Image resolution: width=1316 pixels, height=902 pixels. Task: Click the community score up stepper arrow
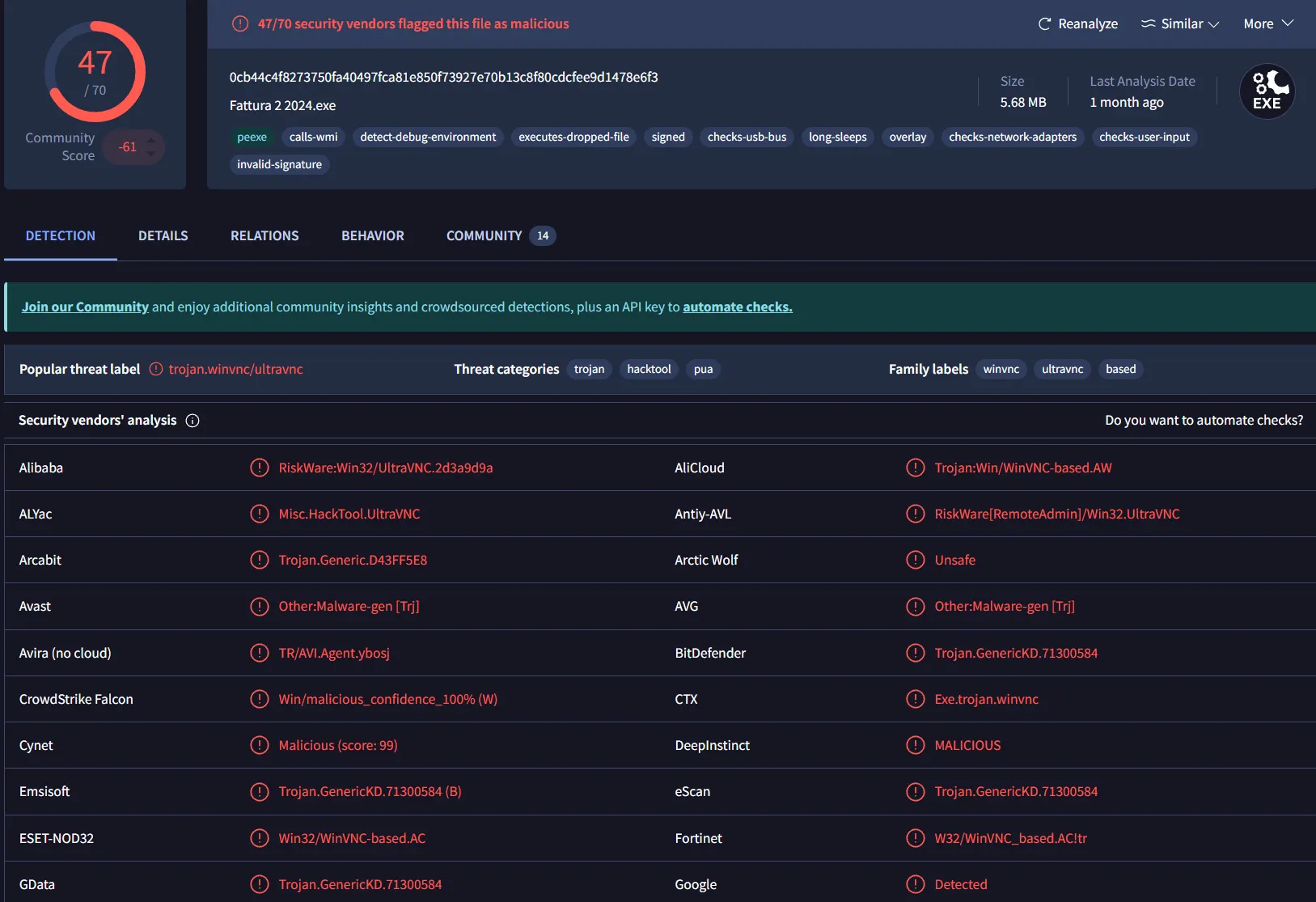(150, 140)
